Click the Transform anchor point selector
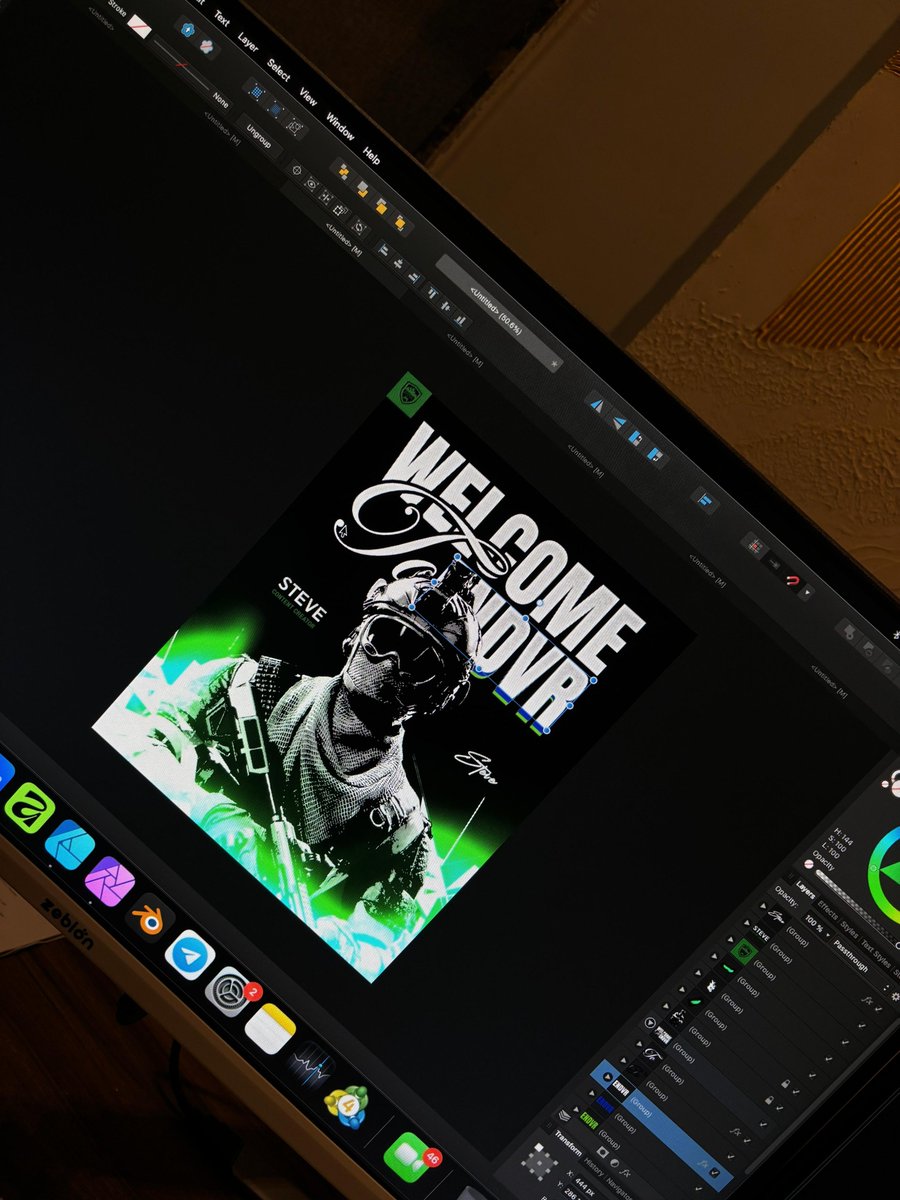This screenshot has height=1200, width=900. coord(539,1162)
